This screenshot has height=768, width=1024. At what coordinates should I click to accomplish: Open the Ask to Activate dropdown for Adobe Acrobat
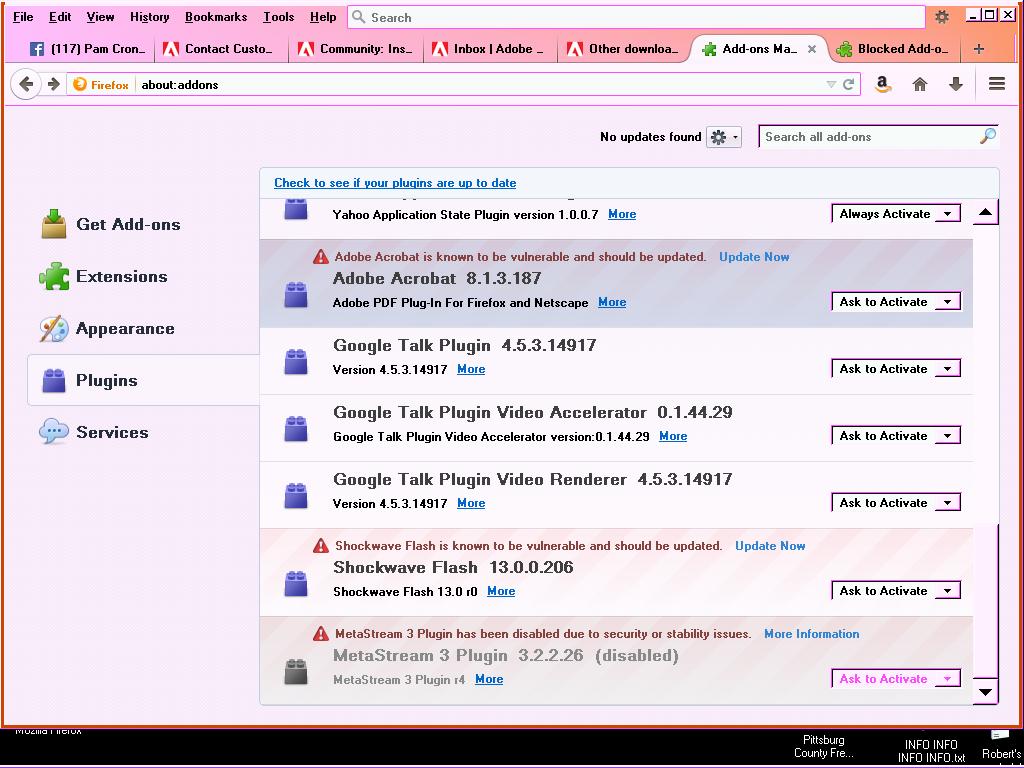click(x=895, y=302)
